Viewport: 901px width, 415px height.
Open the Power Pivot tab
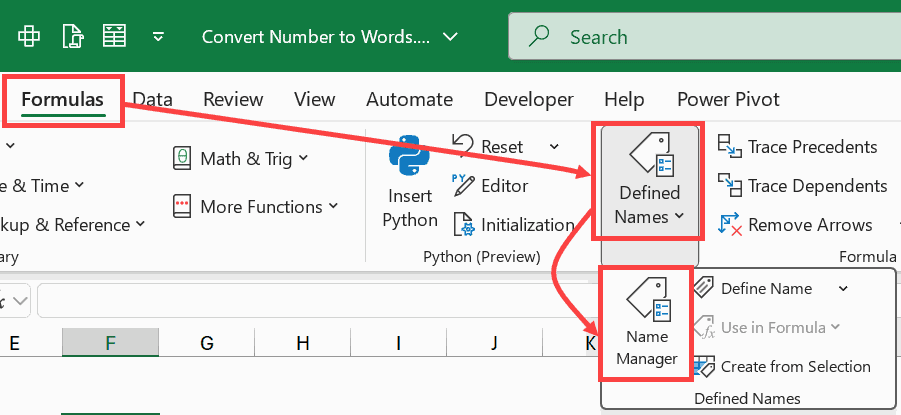pos(728,100)
